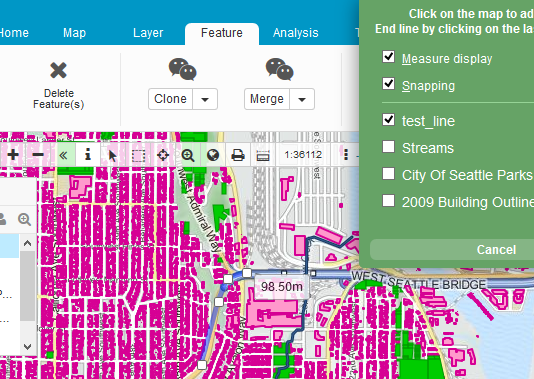Check the City Of Seattle Parks box
Image resolution: width=534 pixels, height=379 pixels.
(x=389, y=174)
